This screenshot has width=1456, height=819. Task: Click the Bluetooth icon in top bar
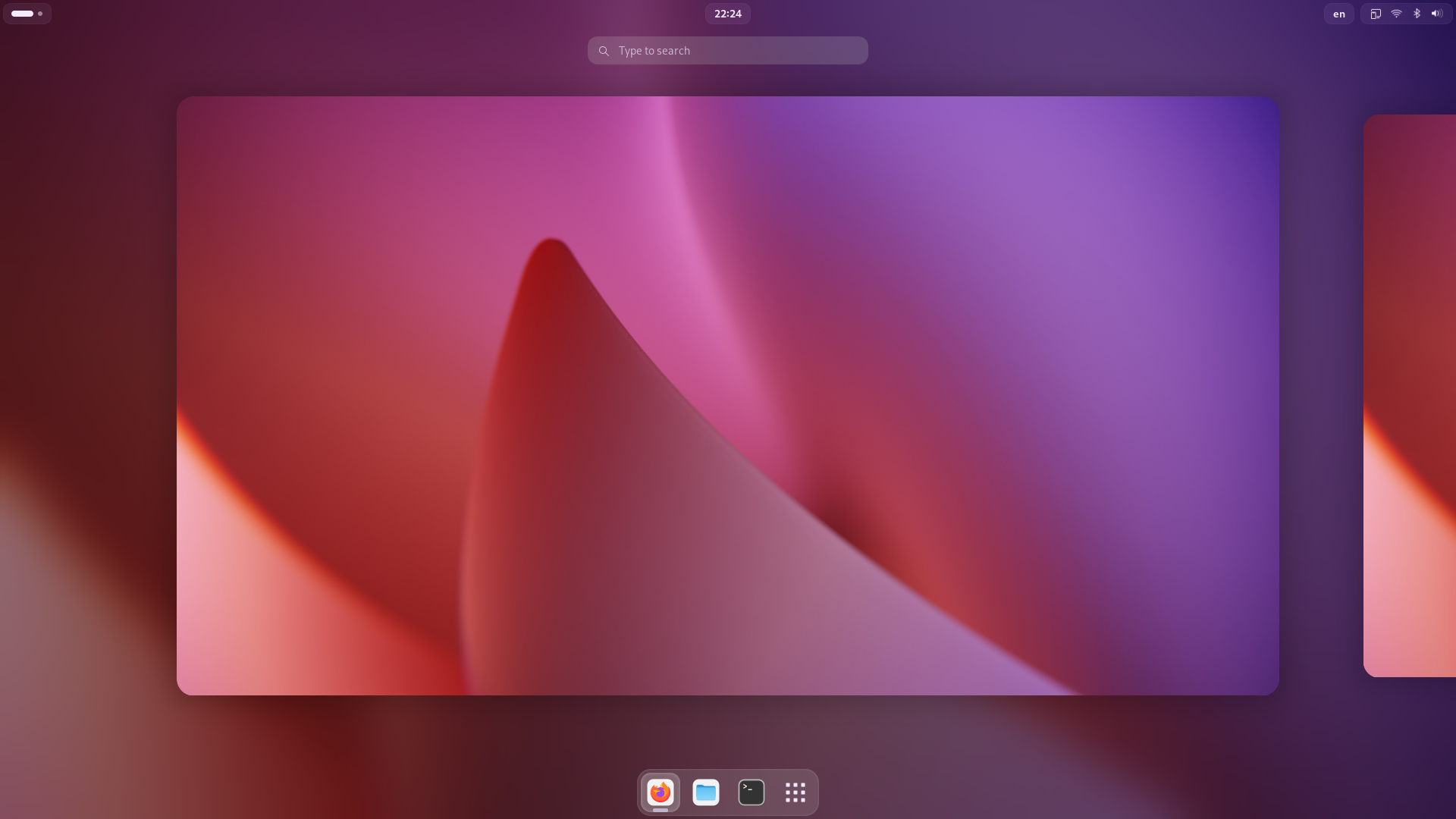pyautogui.click(x=1417, y=14)
